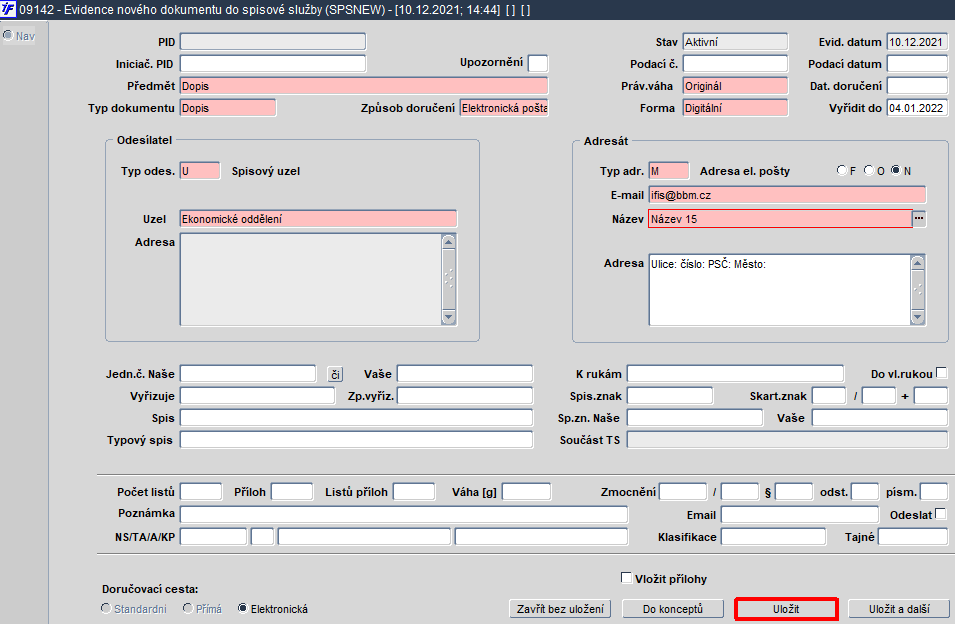Viewport: 955px width, 624px height.
Task: Click the Dat. doručení field
Action: [917, 86]
